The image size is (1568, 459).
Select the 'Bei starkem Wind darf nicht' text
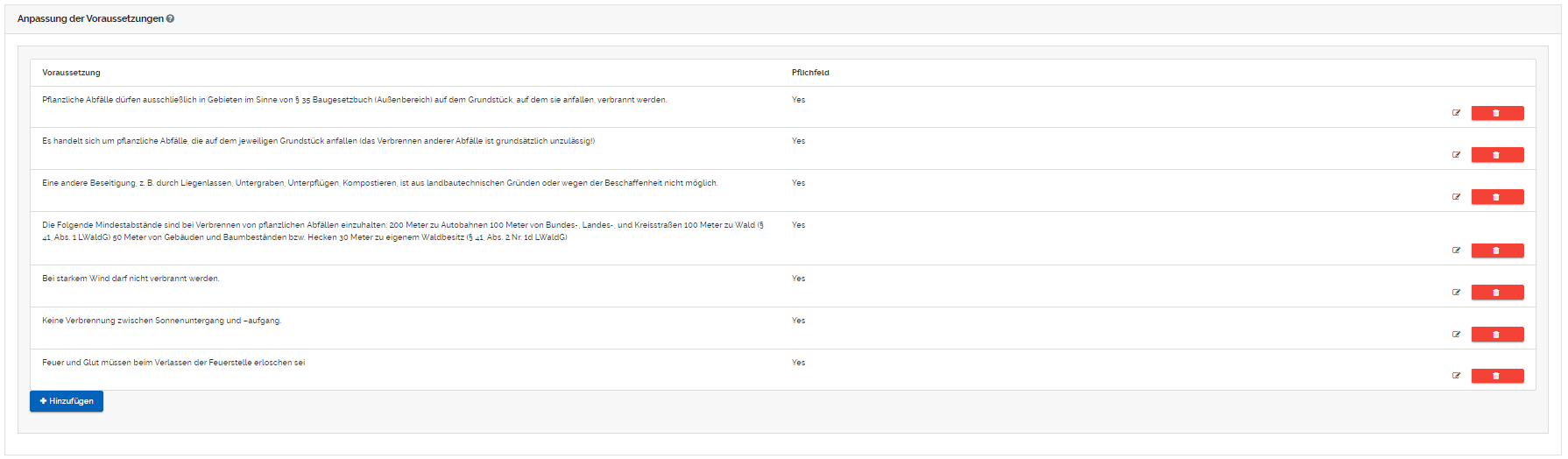131,279
